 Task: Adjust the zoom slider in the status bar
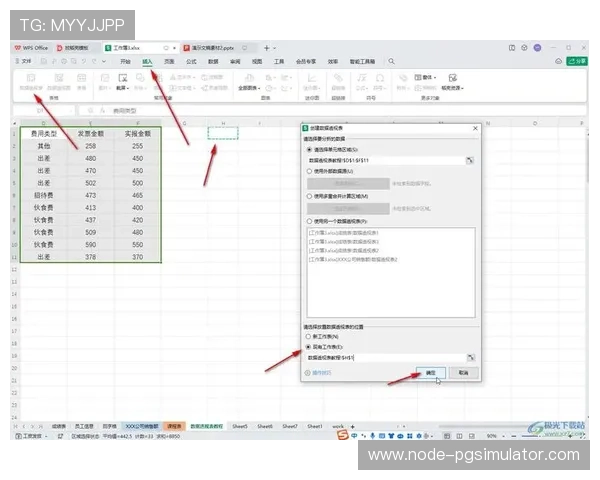(532, 436)
